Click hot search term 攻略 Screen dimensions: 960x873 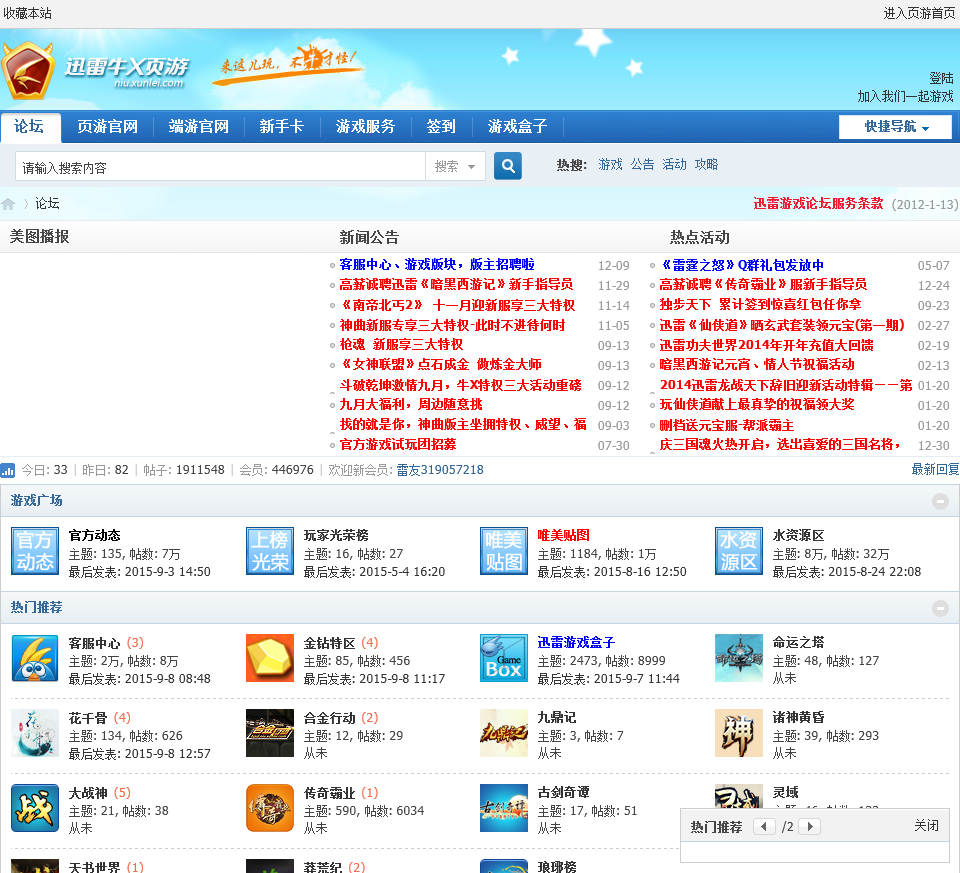[x=706, y=164]
